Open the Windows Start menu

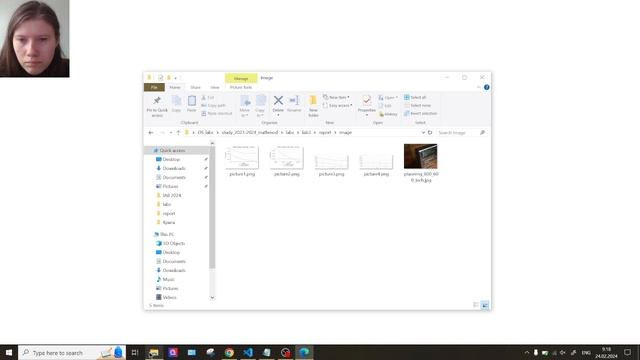[x=9, y=353]
